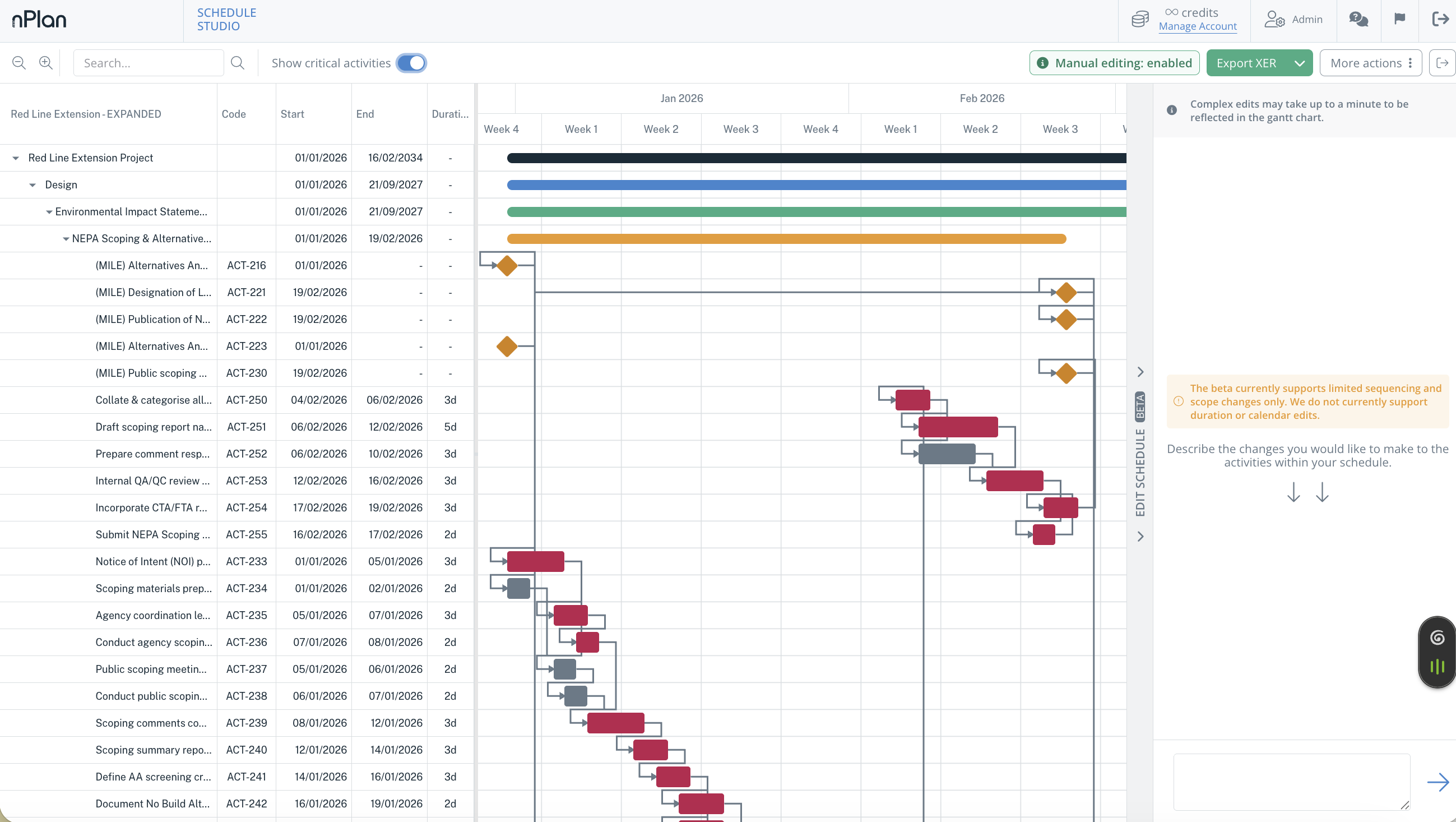Image resolution: width=1456 pixels, height=822 pixels.
Task: Open the Admin user icon
Action: tap(1274, 19)
